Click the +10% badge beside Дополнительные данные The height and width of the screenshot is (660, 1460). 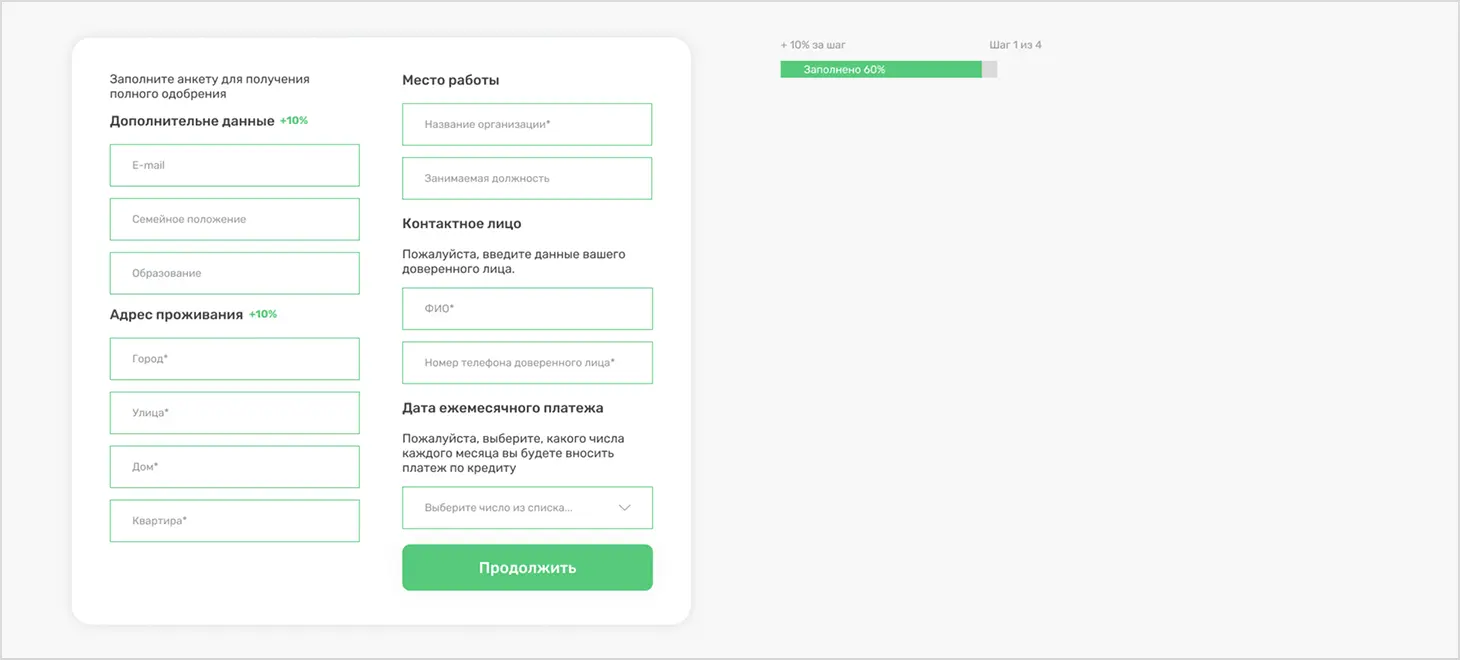(x=294, y=121)
